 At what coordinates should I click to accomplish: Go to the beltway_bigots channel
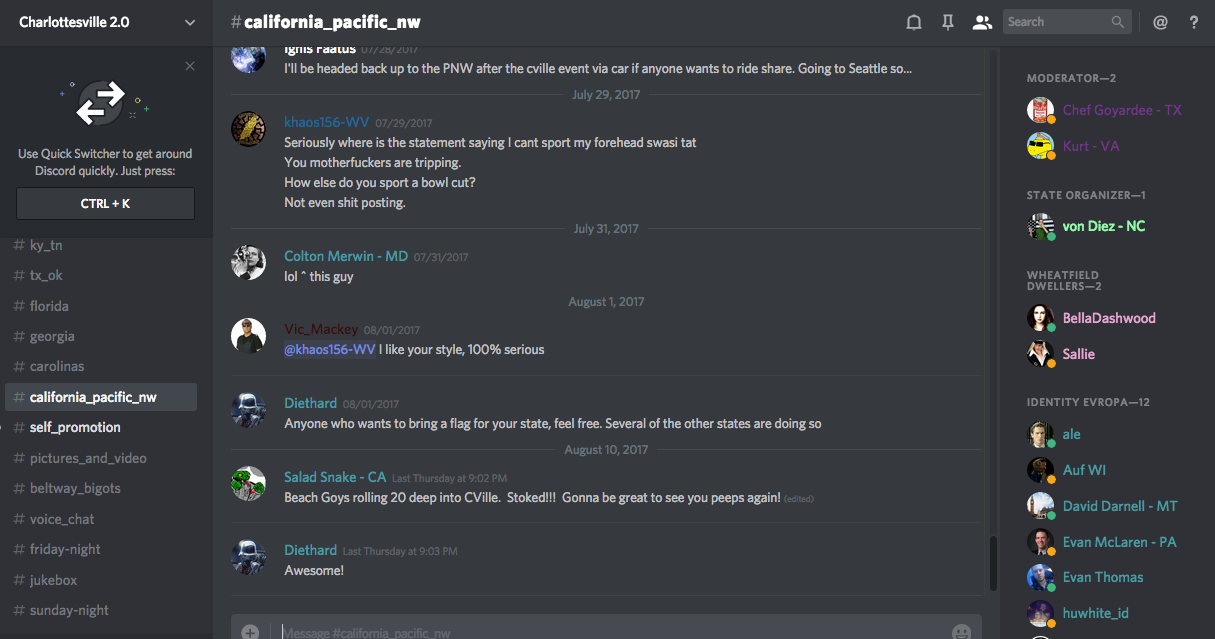(x=75, y=488)
